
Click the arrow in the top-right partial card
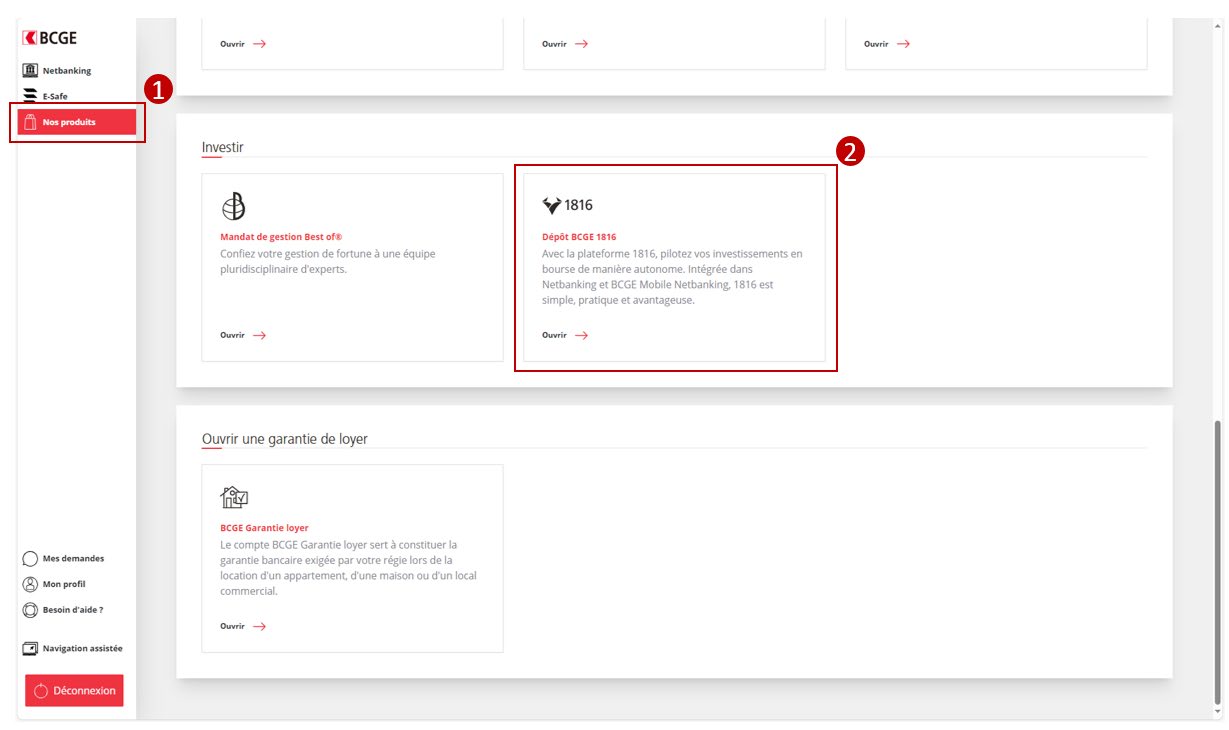903,44
